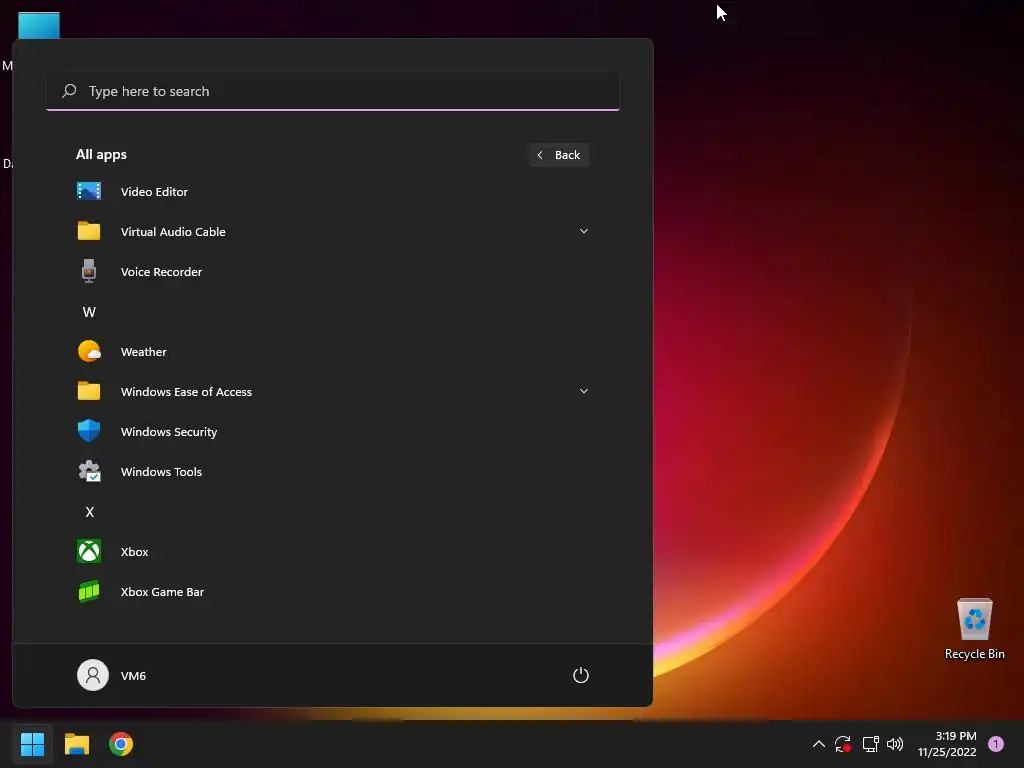Show hidden tray icons chevron

[x=818, y=744]
